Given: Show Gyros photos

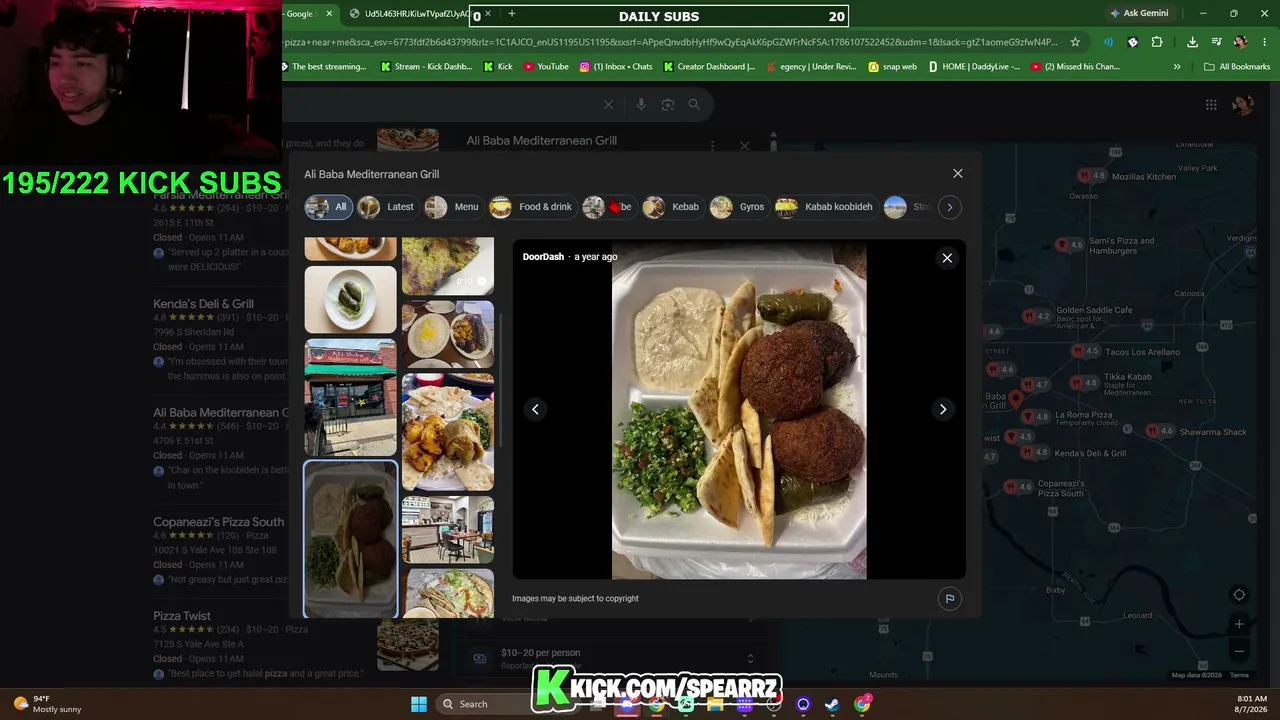Looking at the screenshot, I should [737, 207].
